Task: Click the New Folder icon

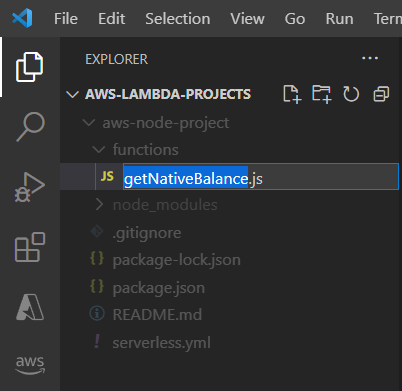Action: point(322,94)
